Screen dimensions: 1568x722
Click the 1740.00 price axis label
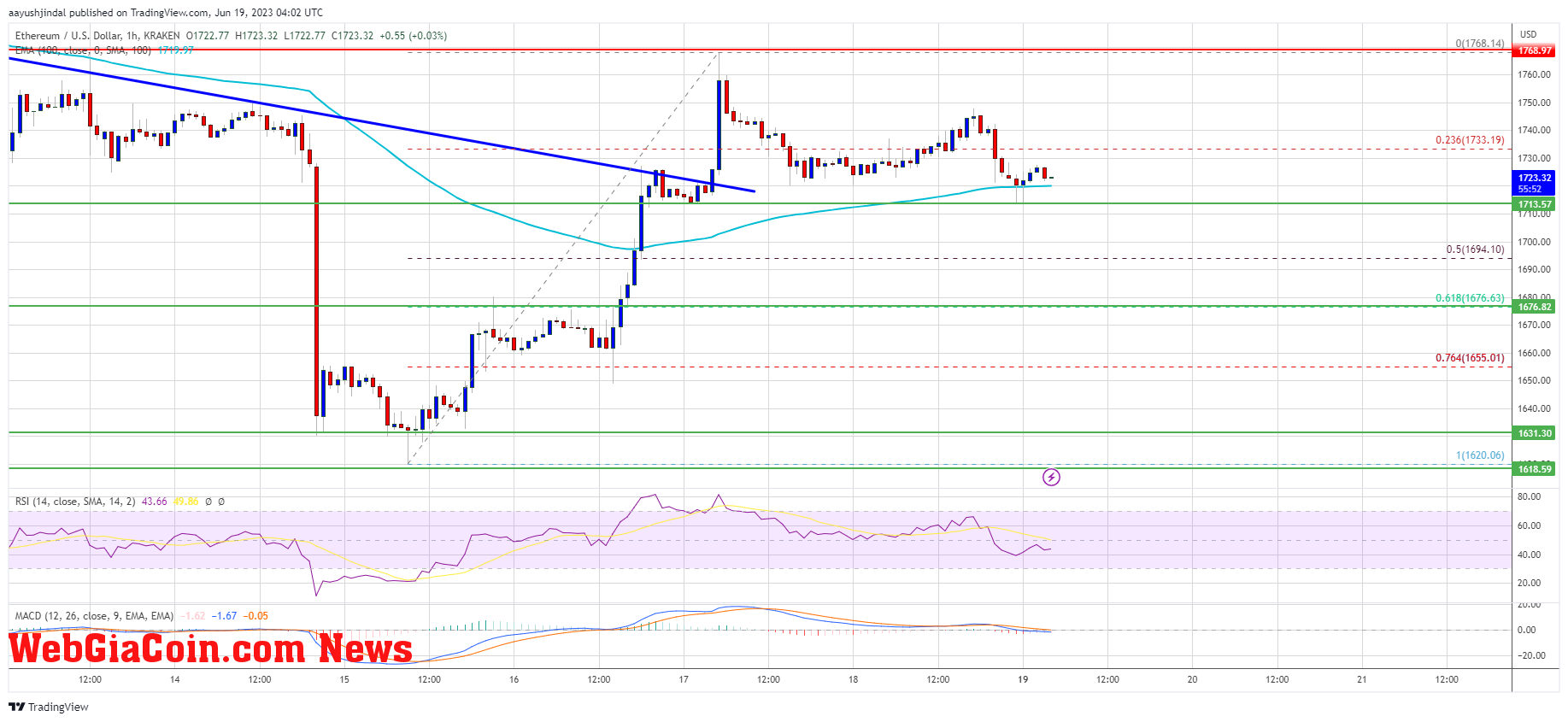coord(1534,130)
